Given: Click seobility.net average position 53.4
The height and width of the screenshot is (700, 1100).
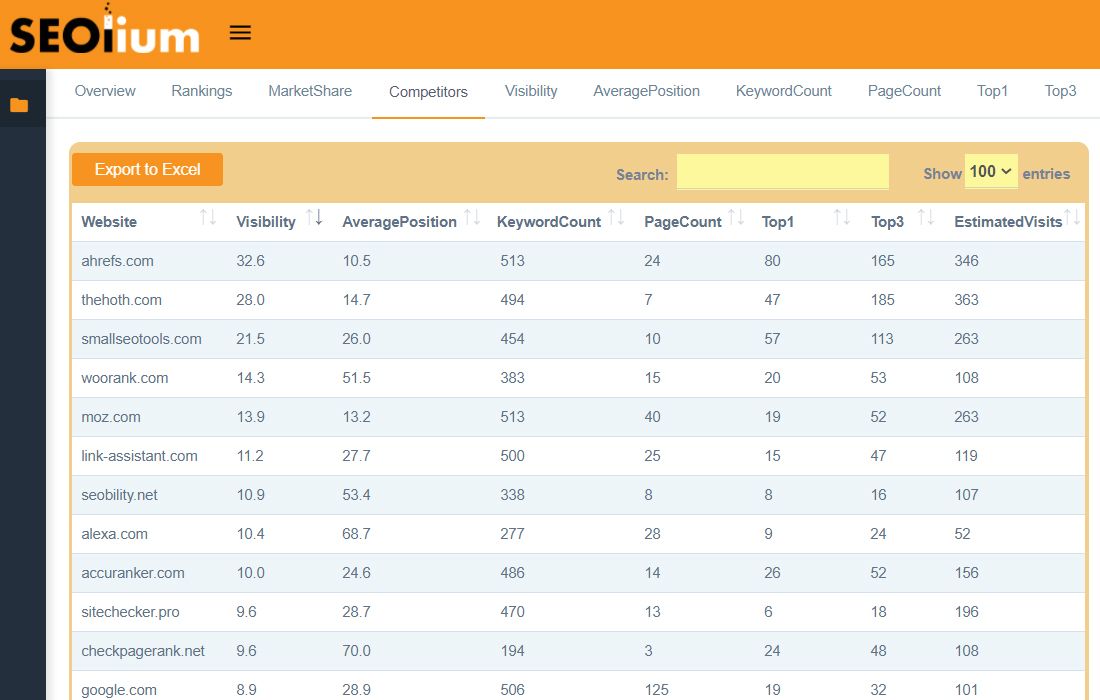Looking at the screenshot, I should tap(356, 495).
